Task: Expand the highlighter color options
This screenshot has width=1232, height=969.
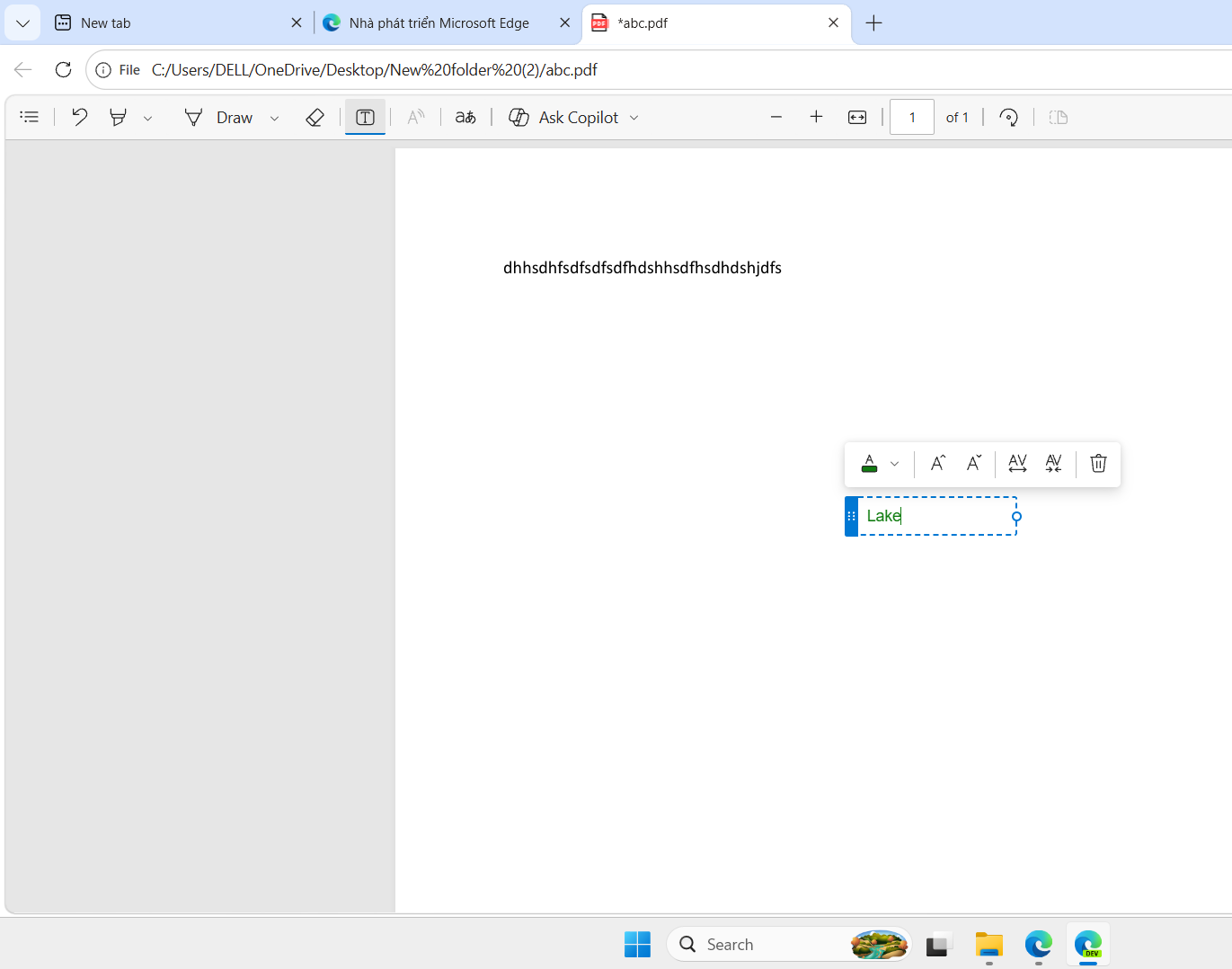Action: [x=148, y=118]
